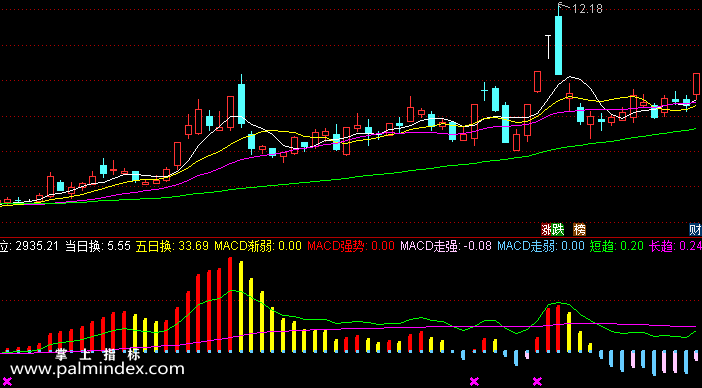The image size is (702, 388).
Task: Click the magenta X marker below the watermark
Action: pyautogui.click(x=7, y=381)
